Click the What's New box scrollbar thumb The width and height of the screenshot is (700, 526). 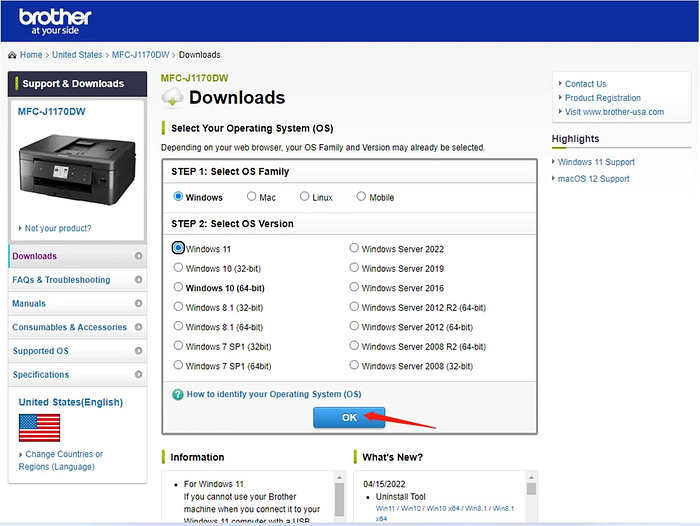(531, 489)
